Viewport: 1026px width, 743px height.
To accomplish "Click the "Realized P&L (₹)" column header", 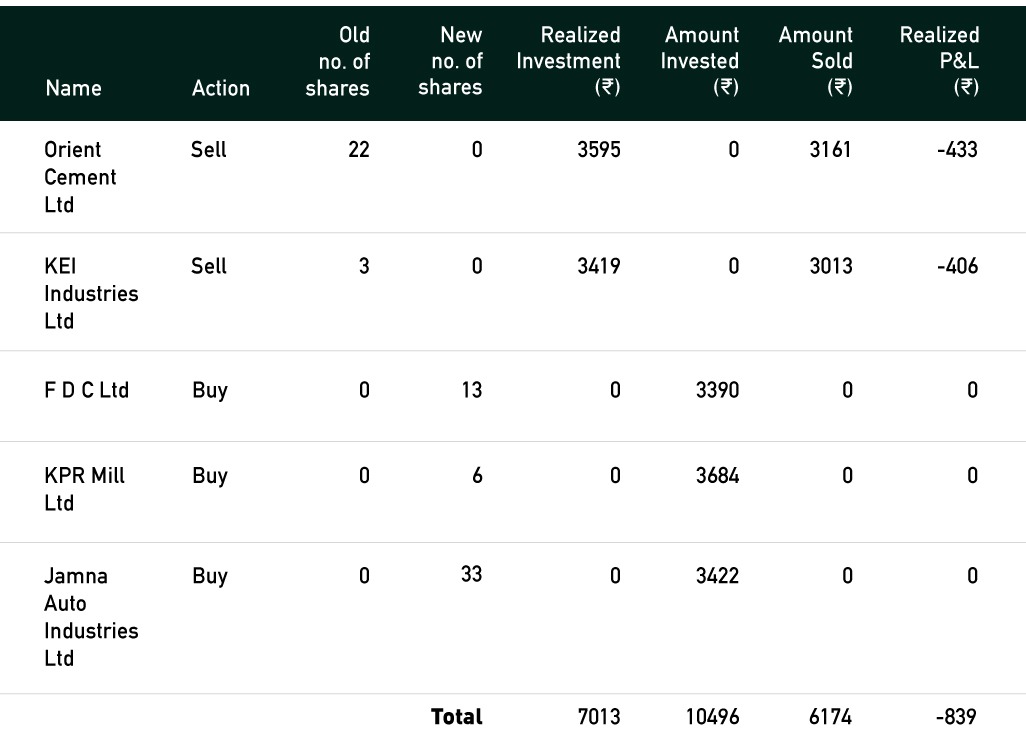I will click(939, 61).
